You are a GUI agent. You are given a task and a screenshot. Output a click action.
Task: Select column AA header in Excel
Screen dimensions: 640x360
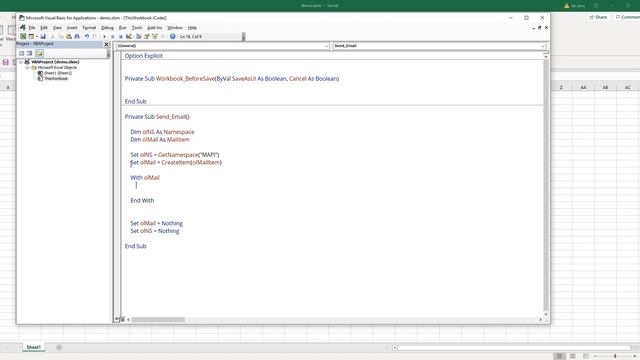(583, 87)
